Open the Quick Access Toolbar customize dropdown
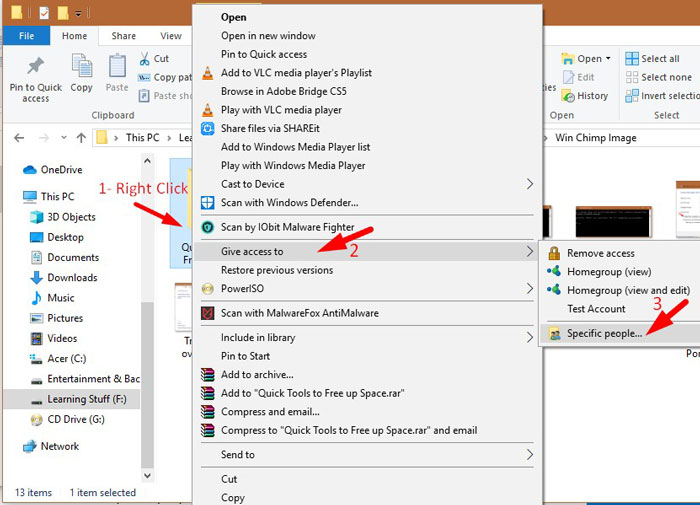Image resolution: width=700 pixels, height=505 pixels. pyautogui.click(x=78, y=13)
